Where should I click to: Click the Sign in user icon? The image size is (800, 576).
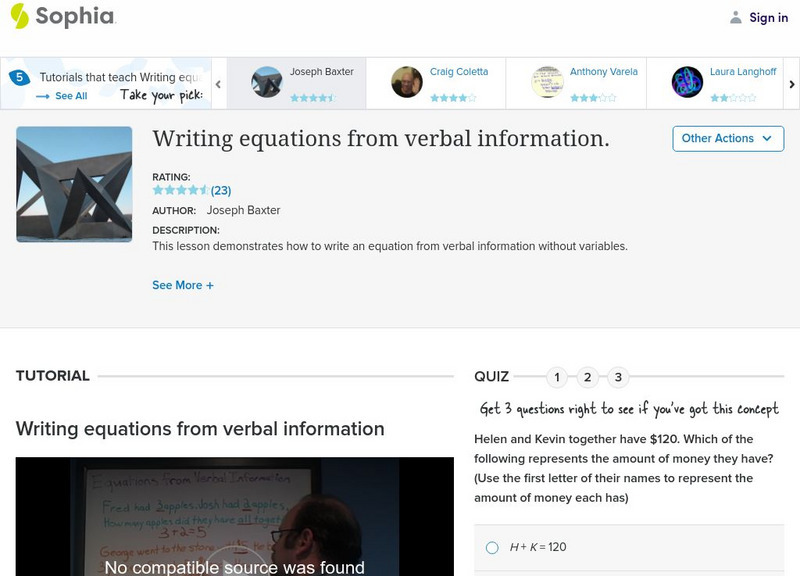[x=735, y=18]
